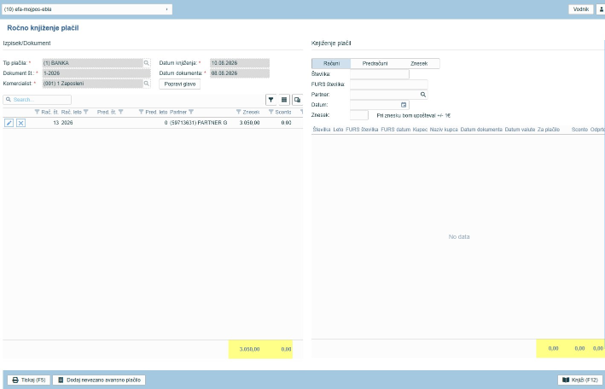This screenshot has height=389, width=605.
Task: Click the Partner search magnifier in Knjiženje plačil
Action: [423, 95]
